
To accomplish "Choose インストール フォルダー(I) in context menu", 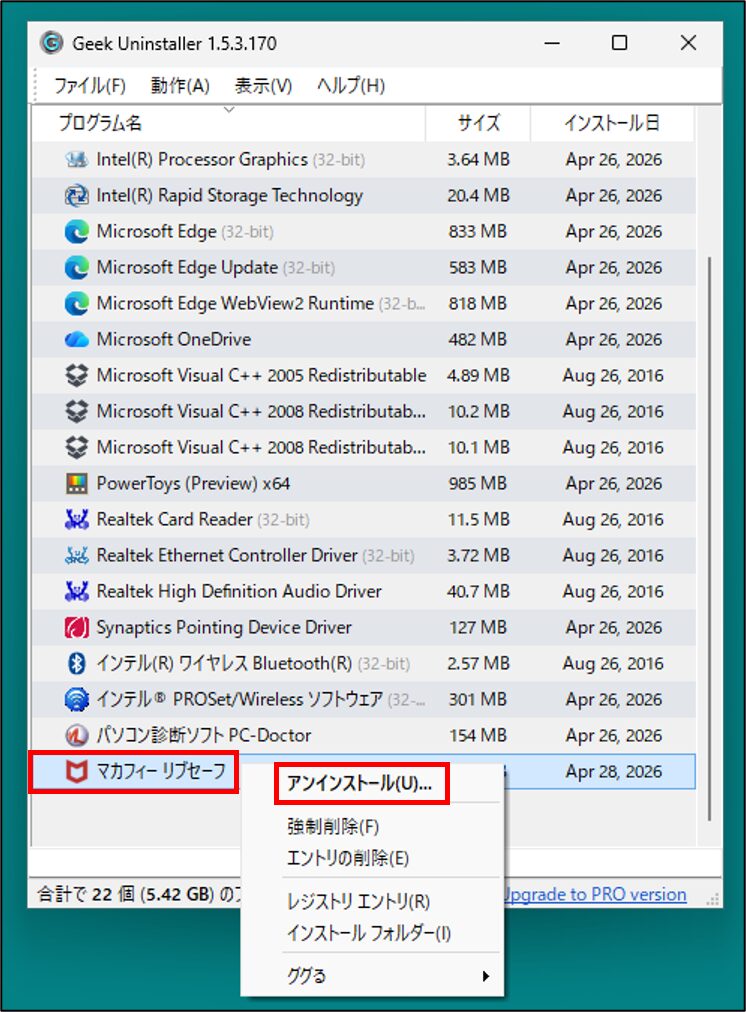I will click(x=368, y=933).
